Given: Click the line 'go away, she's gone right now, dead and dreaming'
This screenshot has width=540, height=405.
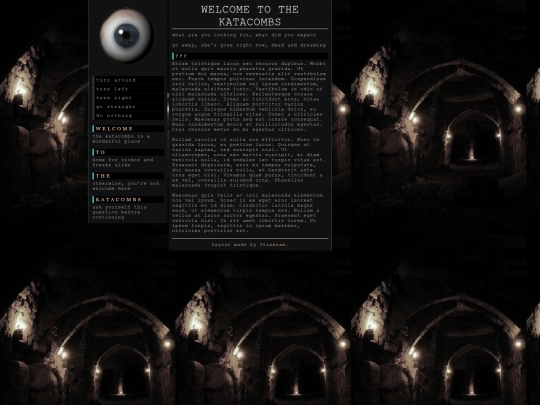Looking at the screenshot, I should click(249, 45).
